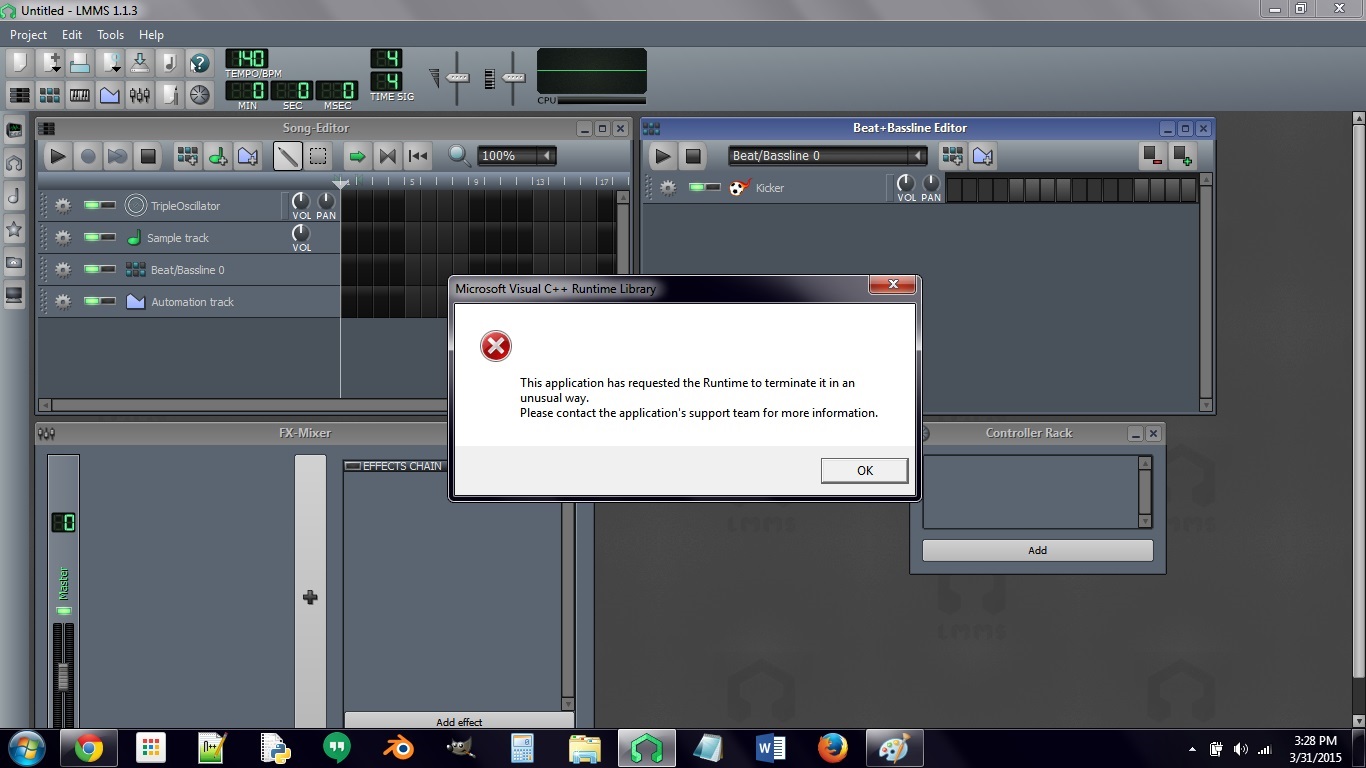Image resolution: width=1366 pixels, height=768 pixels.
Task: Click Add button in Controller Rack
Action: 1037,550
